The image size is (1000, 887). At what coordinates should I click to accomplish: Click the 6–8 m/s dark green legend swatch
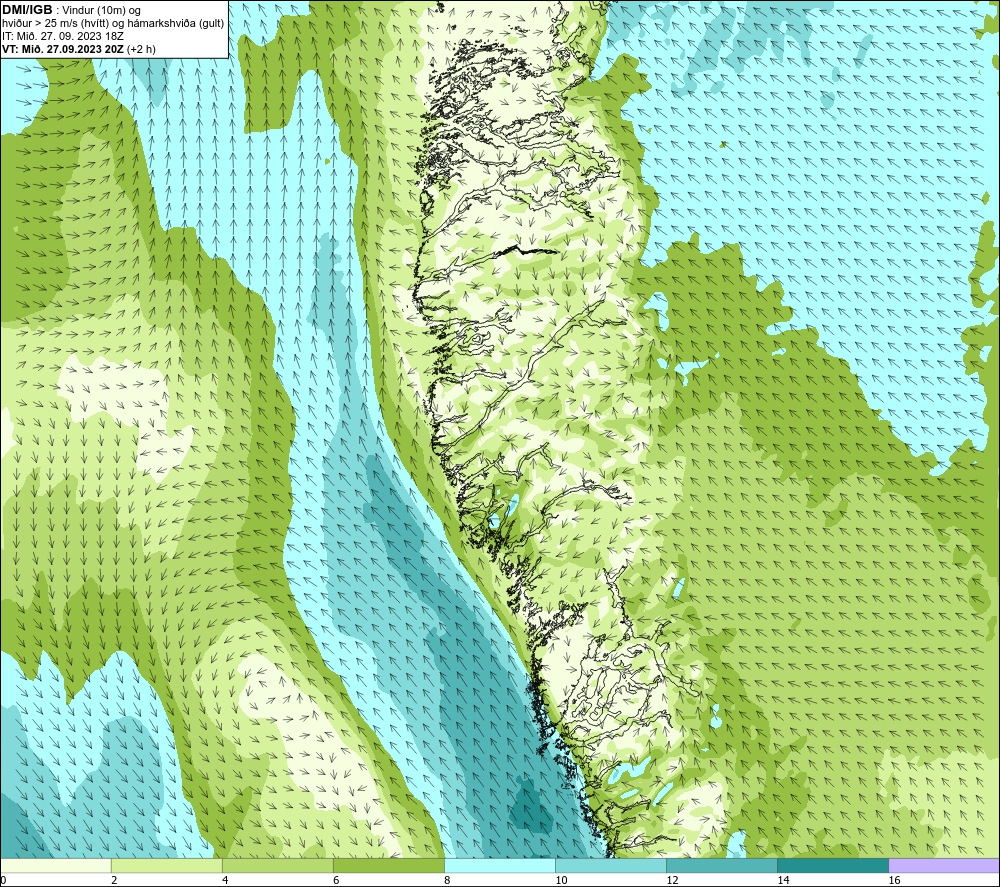pyautogui.click(x=389, y=865)
